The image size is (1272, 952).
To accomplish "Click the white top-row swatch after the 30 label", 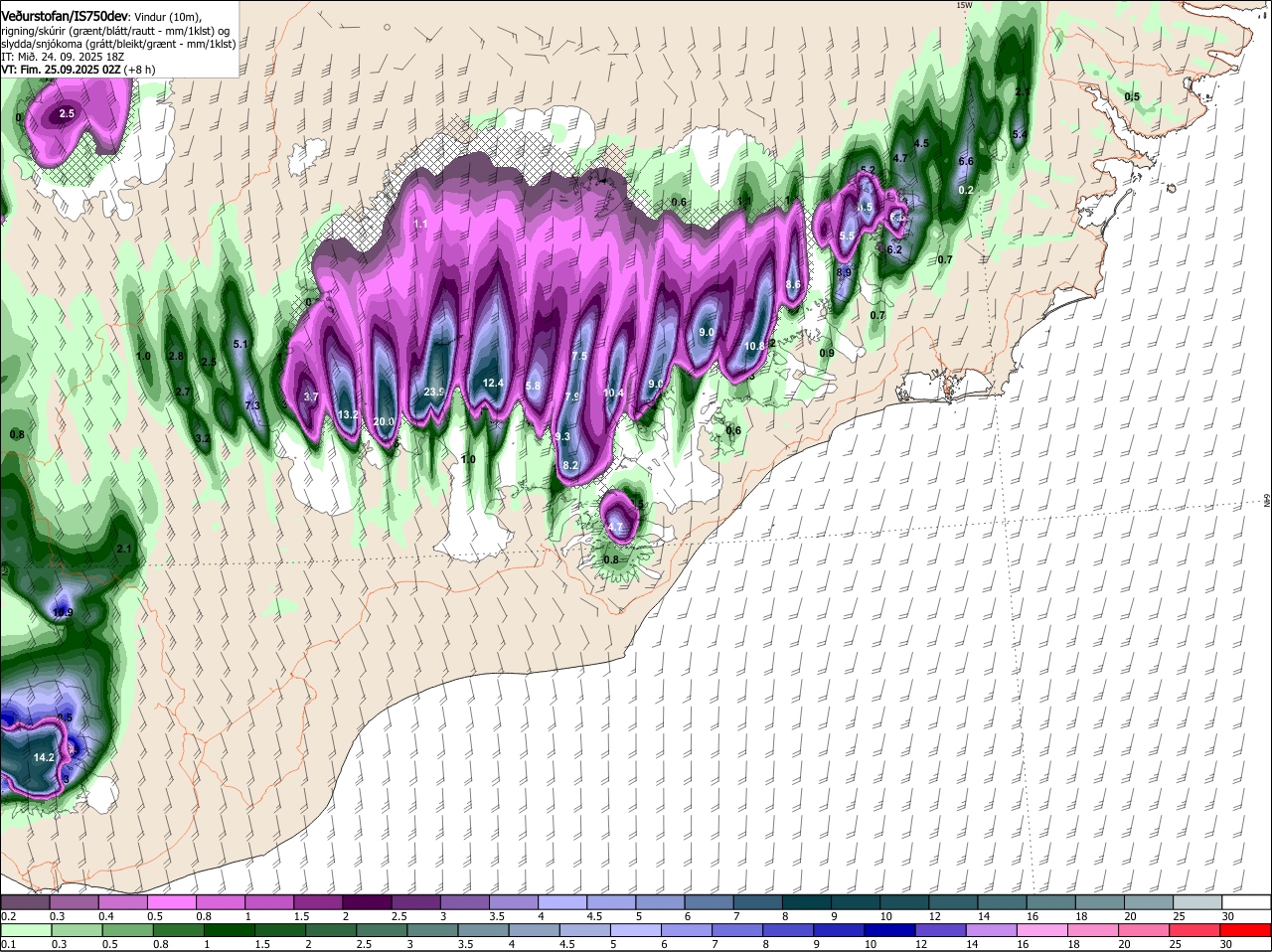I will pos(1248,902).
